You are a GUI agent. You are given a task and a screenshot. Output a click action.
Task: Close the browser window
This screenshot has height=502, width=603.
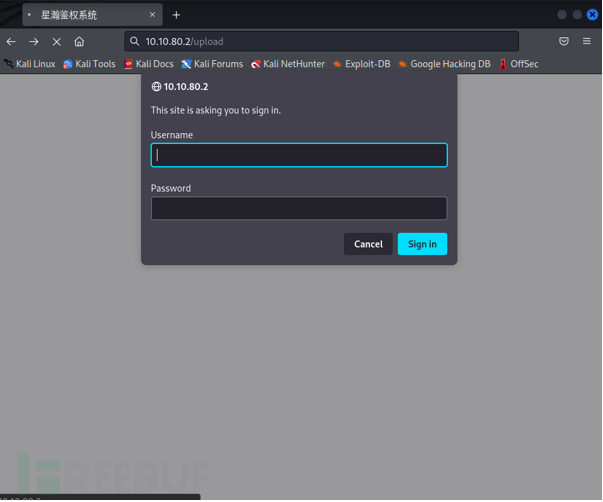tap(592, 15)
